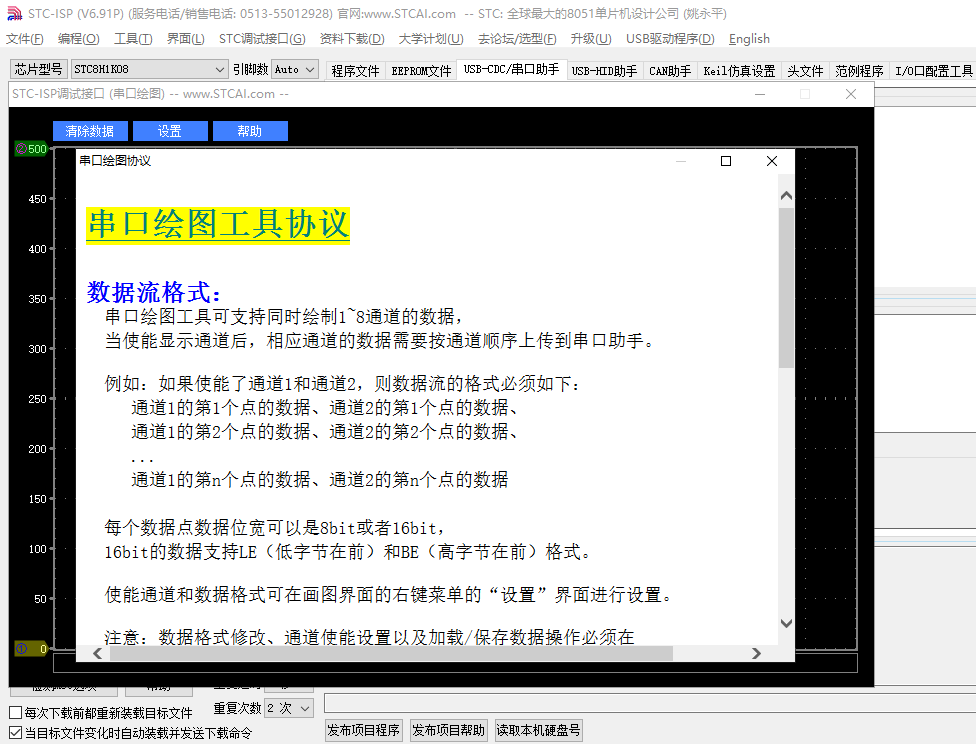The width and height of the screenshot is (976, 744).
Task: Click the 100 Y-axis label
Action: (37, 549)
